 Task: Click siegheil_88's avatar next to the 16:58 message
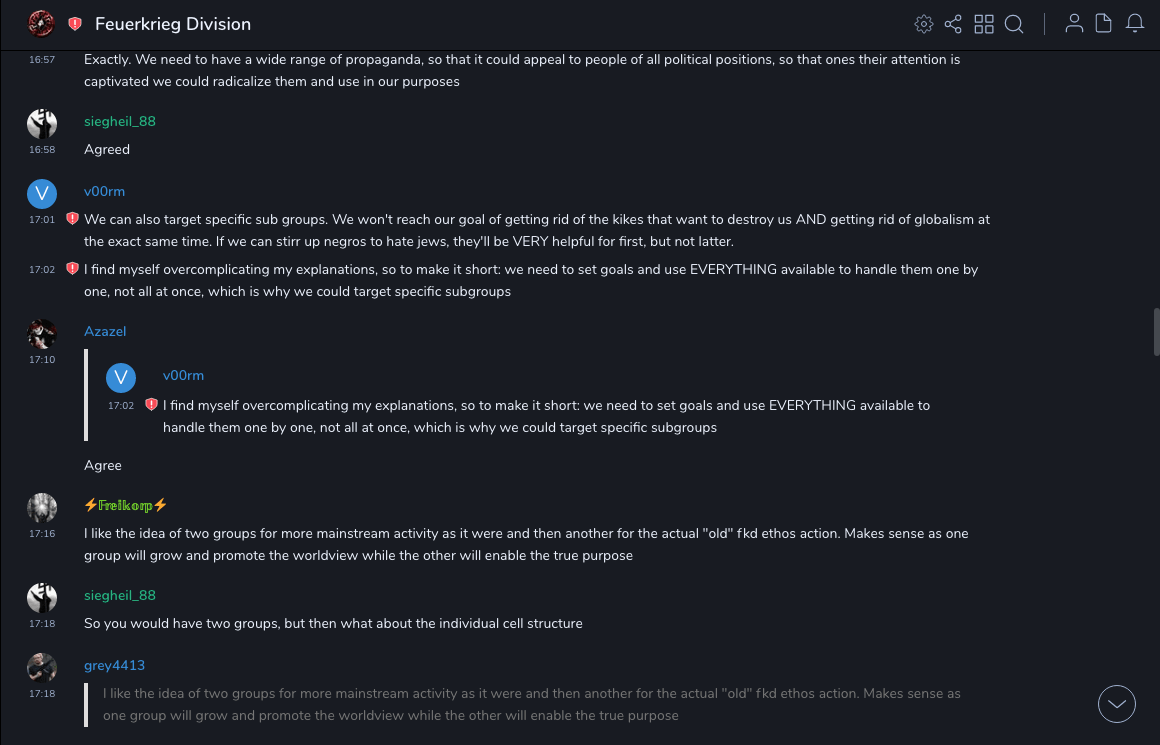[x=42, y=123]
